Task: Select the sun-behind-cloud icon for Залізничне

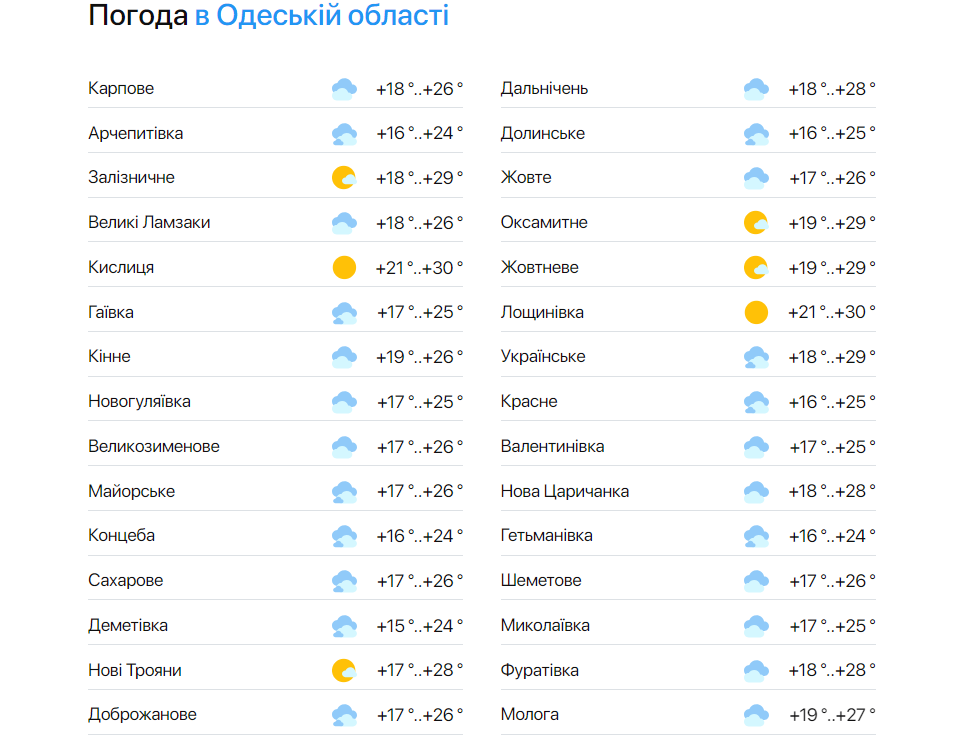Action: click(x=344, y=176)
